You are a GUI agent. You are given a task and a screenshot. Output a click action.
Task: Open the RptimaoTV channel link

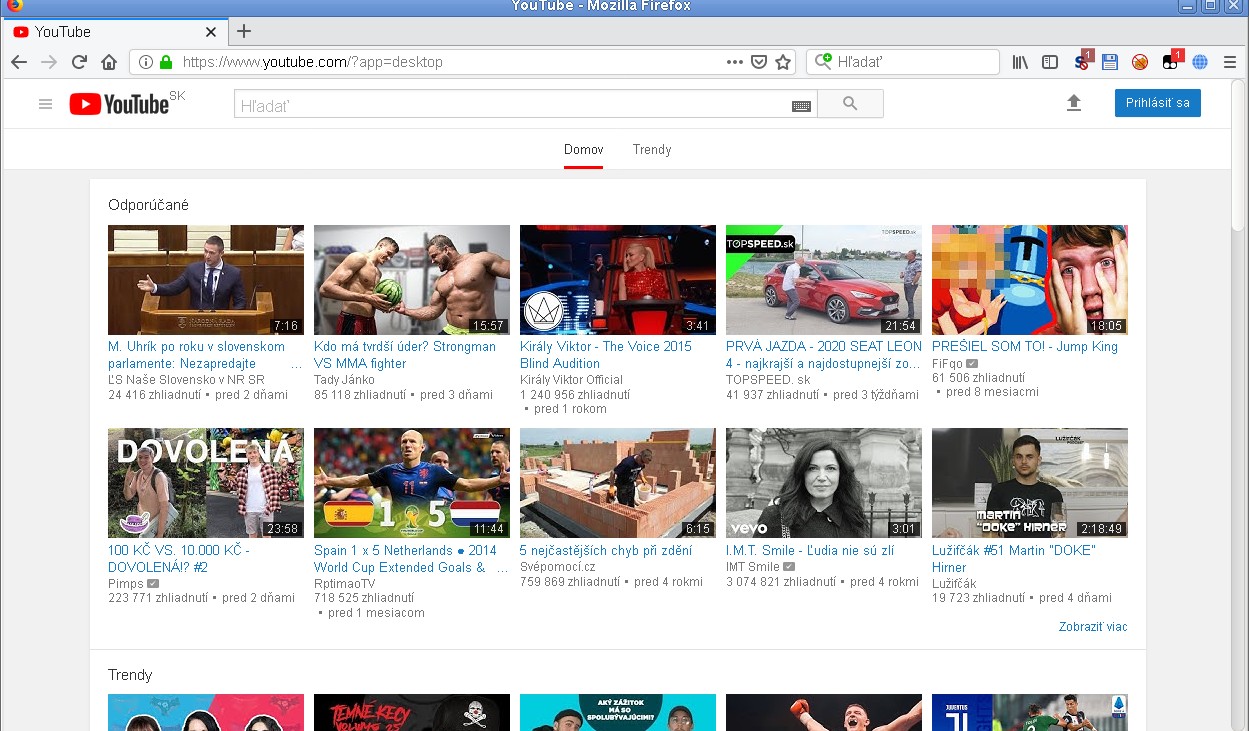click(345, 583)
